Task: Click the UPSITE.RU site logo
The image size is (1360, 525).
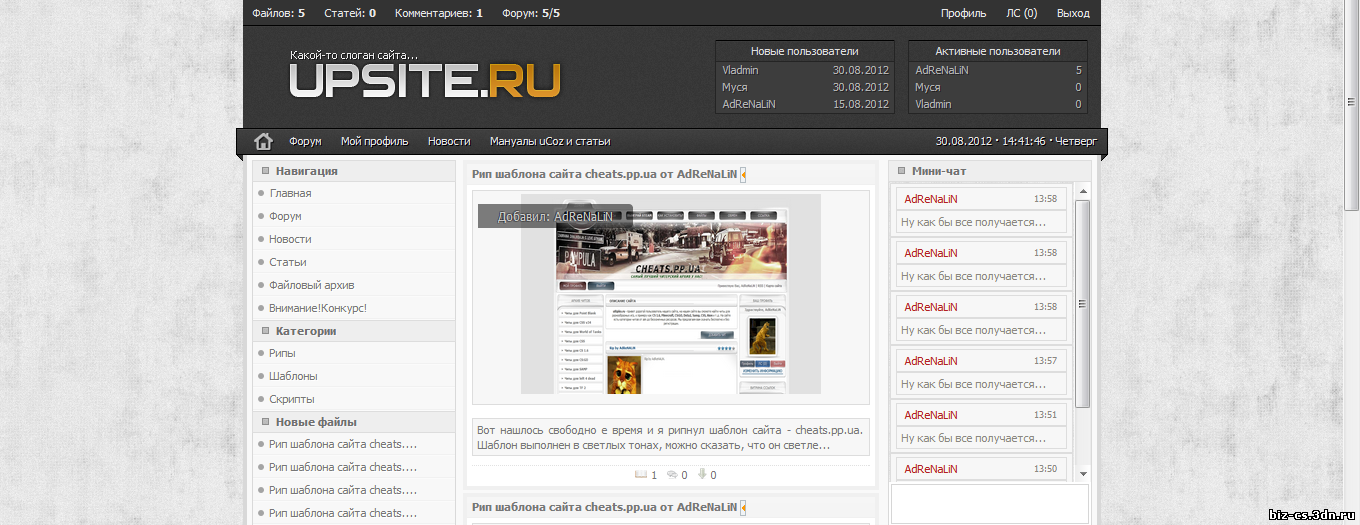Action: (x=425, y=81)
